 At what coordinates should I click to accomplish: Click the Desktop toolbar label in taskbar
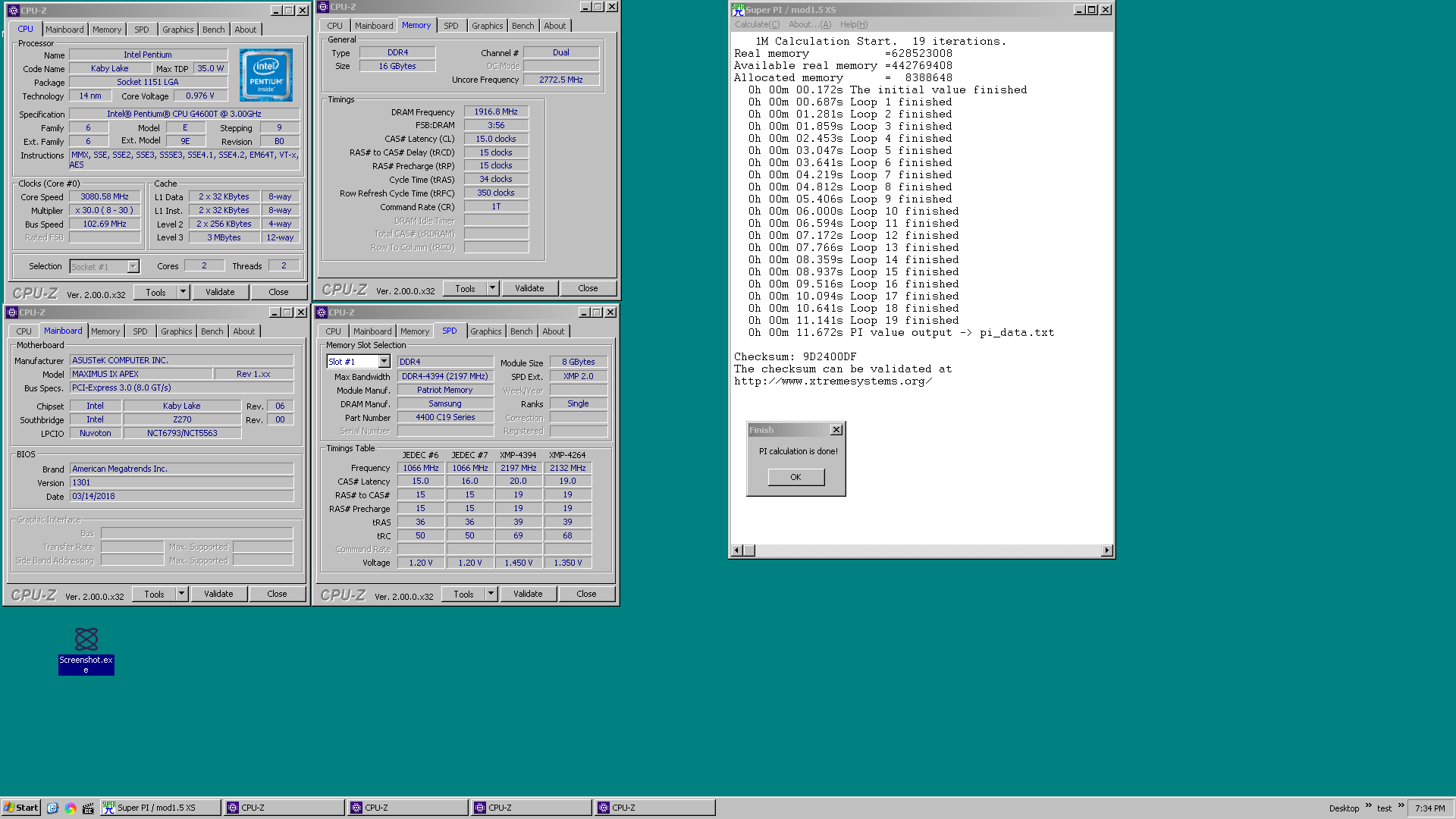pos(1344,808)
